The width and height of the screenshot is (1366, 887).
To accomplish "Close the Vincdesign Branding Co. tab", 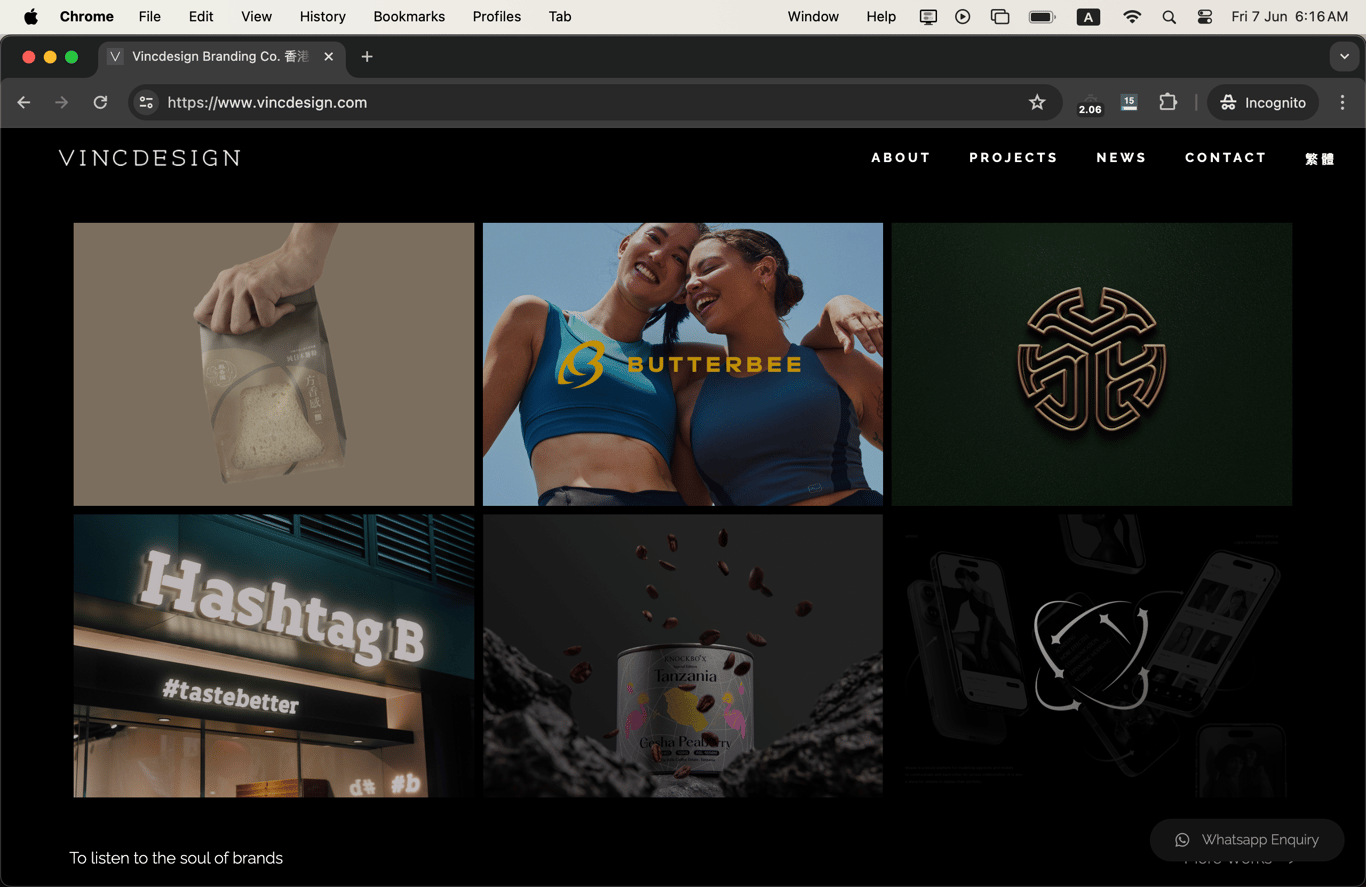I will 328,57.
